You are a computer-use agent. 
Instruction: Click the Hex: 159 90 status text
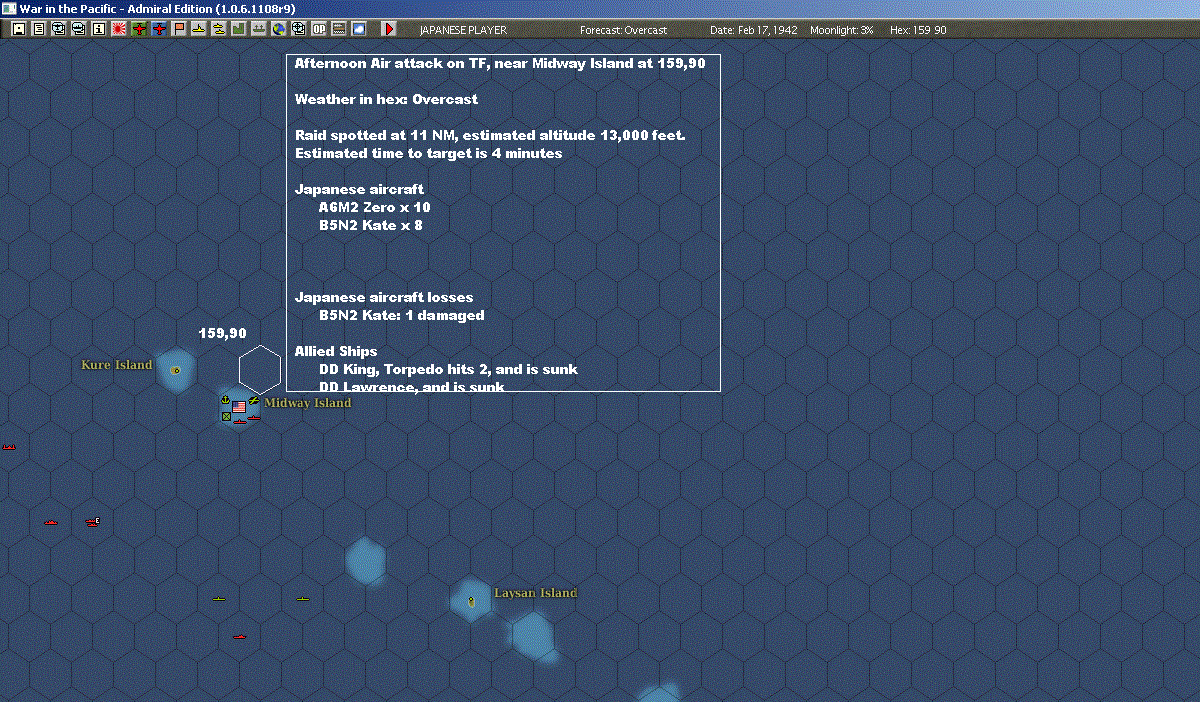click(918, 30)
